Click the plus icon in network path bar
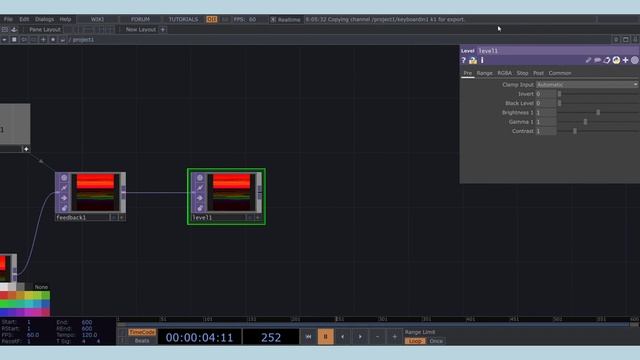Screen dimensions: 640x360 43,40
